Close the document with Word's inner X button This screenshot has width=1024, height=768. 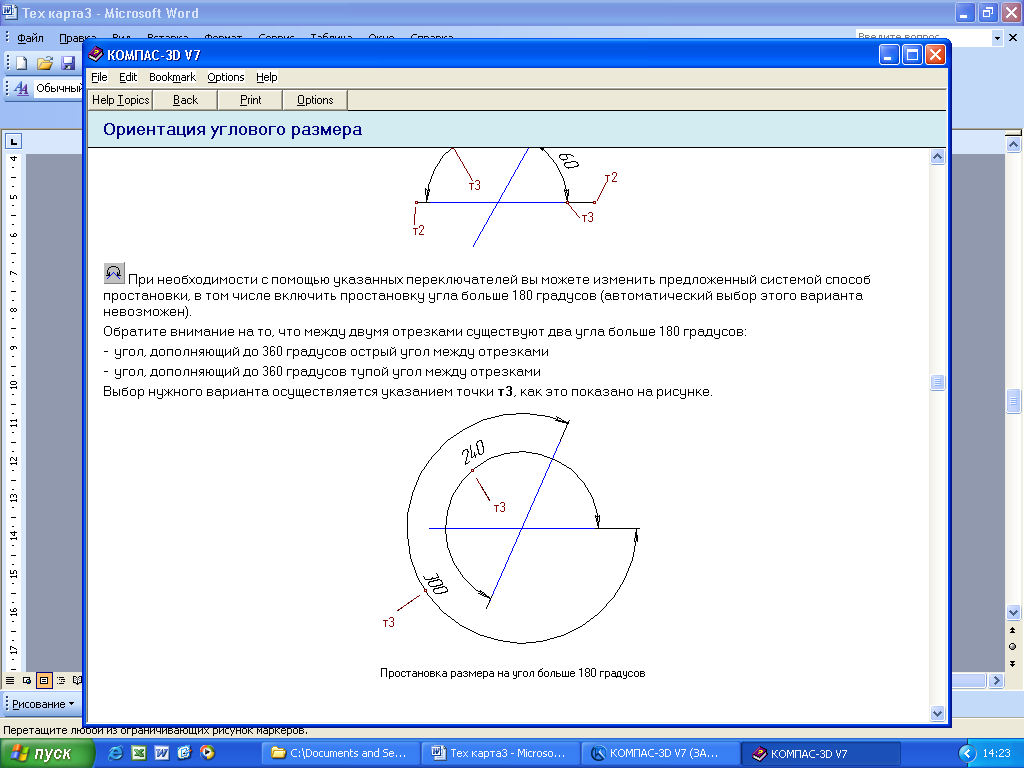point(1013,37)
